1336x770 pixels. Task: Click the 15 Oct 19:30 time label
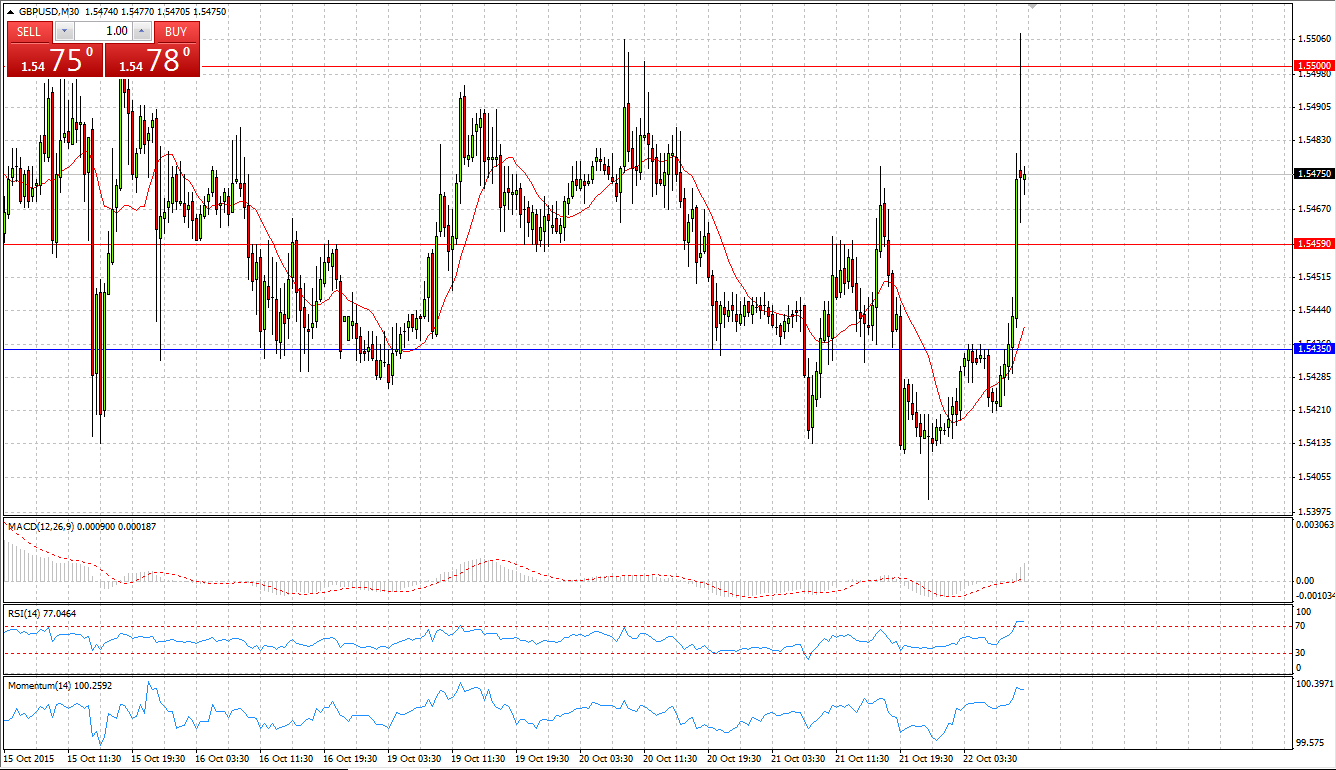pyautogui.click(x=159, y=759)
